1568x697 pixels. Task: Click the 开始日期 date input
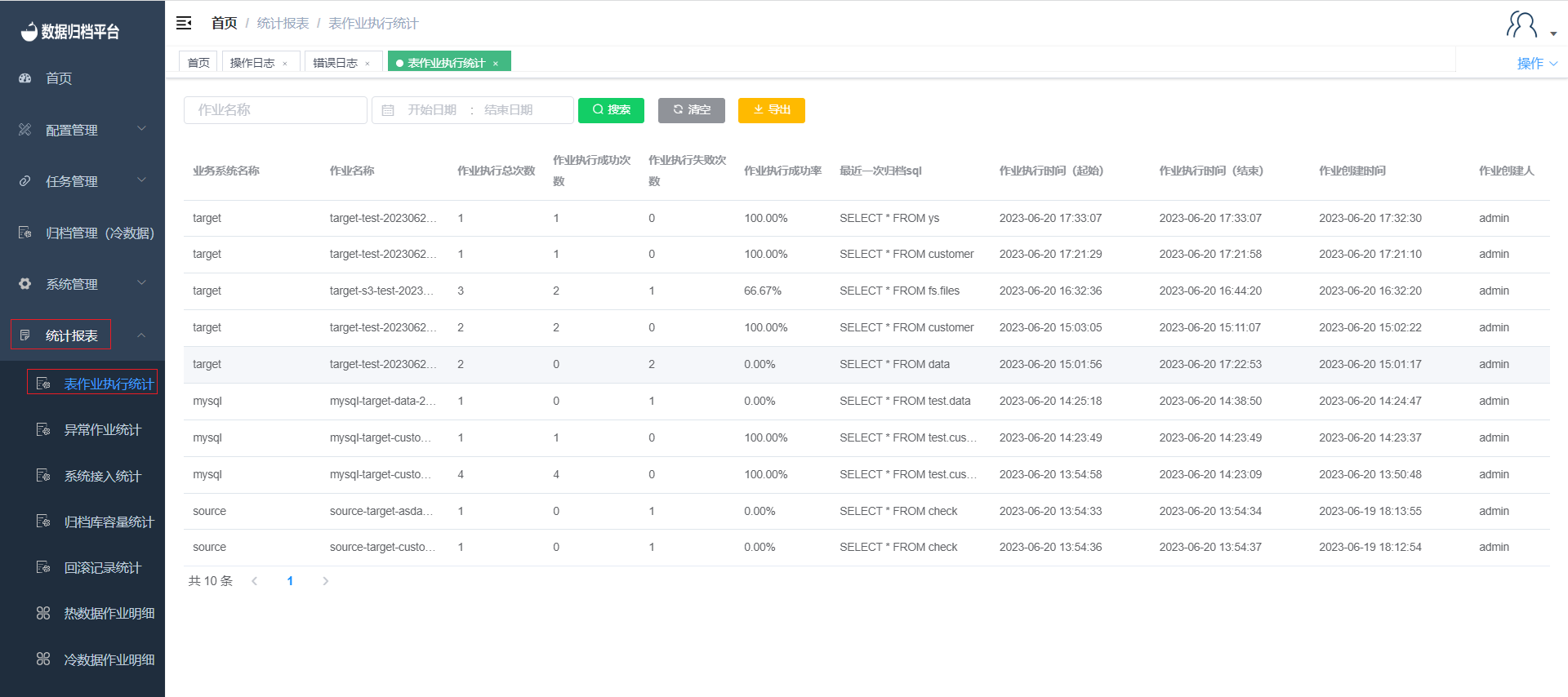pyautogui.click(x=433, y=110)
